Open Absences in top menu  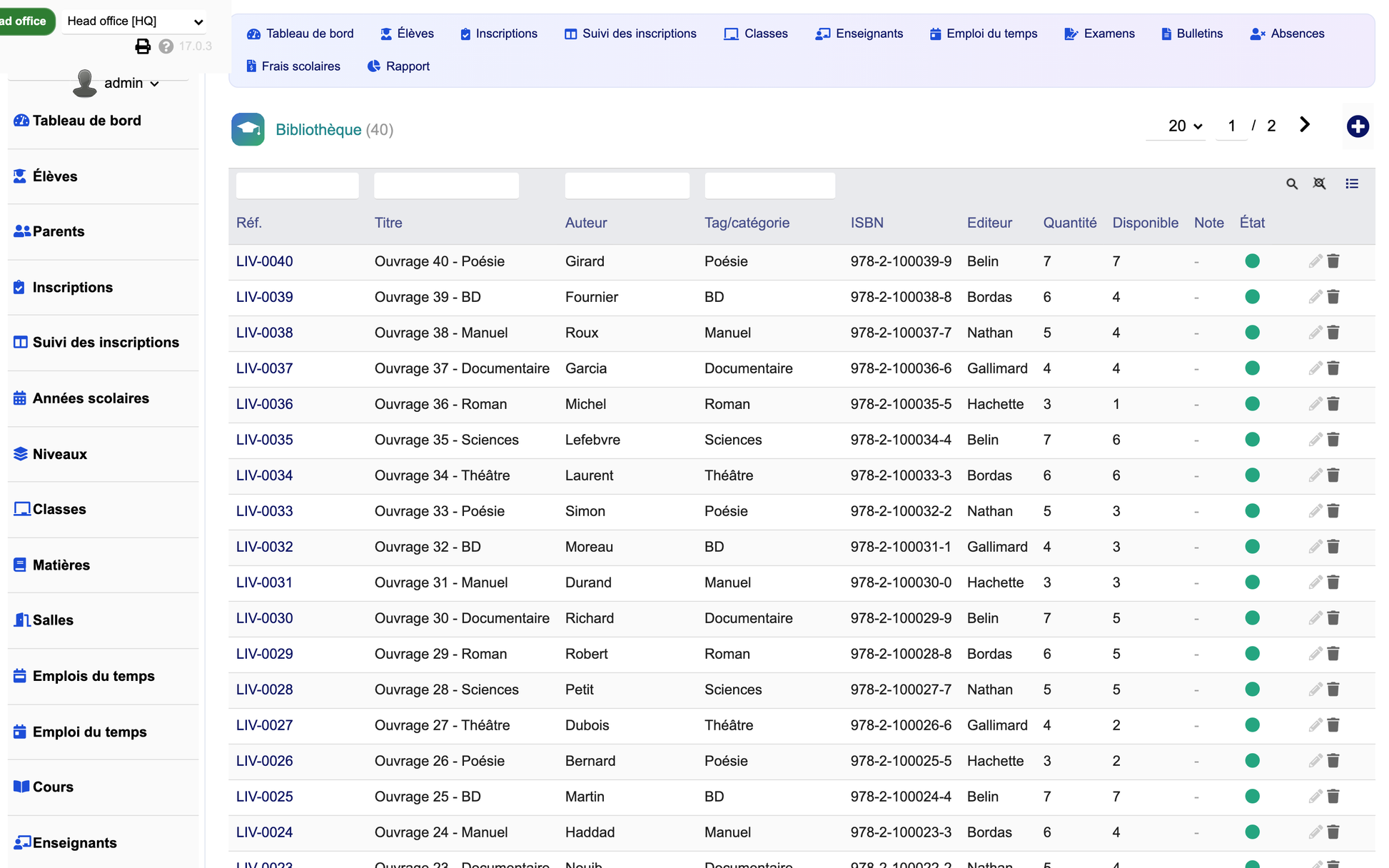coord(1288,34)
